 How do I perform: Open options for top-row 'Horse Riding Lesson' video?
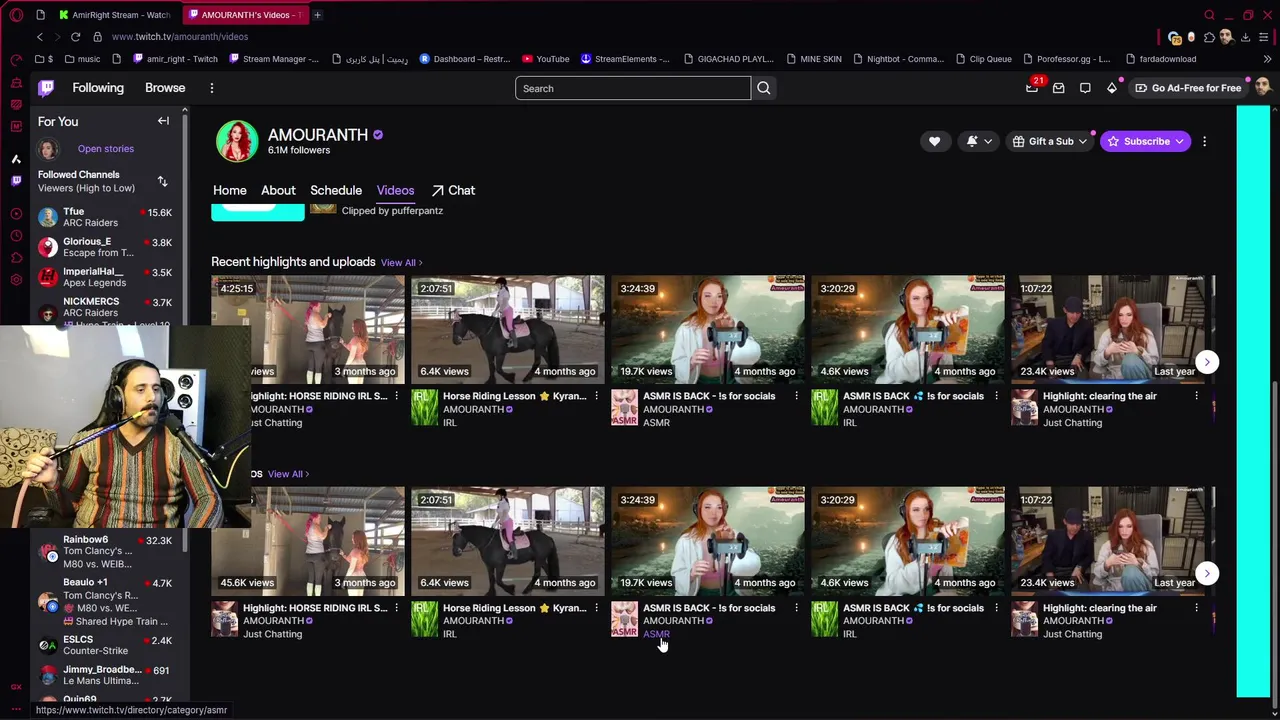point(596,396)
